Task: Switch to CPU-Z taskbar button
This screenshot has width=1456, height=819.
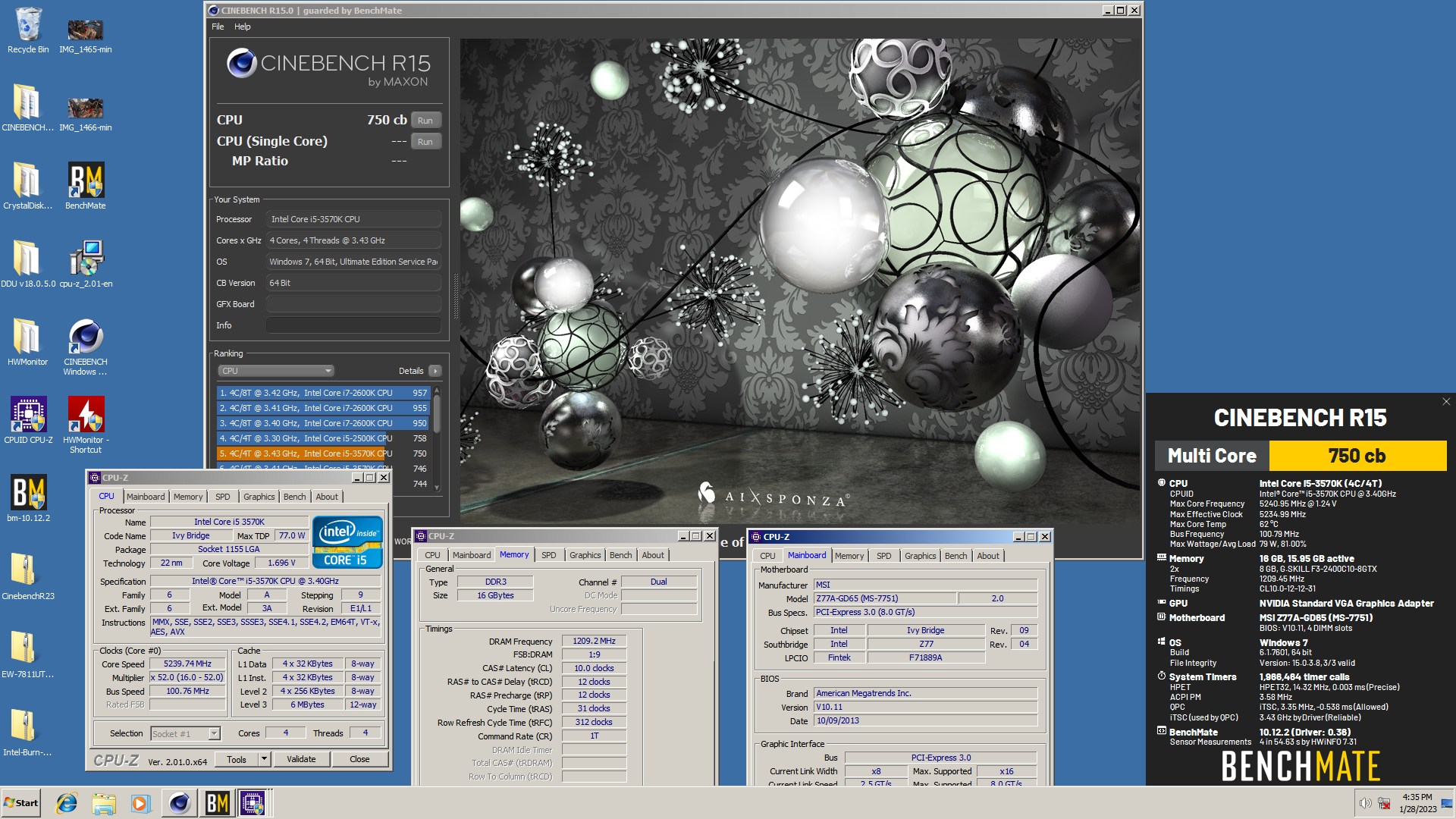Action: coord(253,803)
